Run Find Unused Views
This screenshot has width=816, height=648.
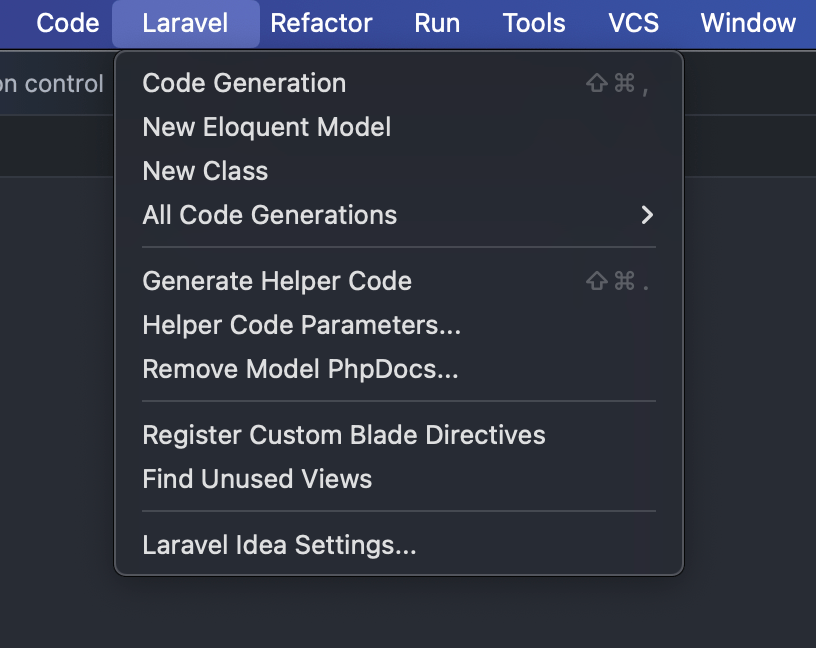(x=257, y=479)
